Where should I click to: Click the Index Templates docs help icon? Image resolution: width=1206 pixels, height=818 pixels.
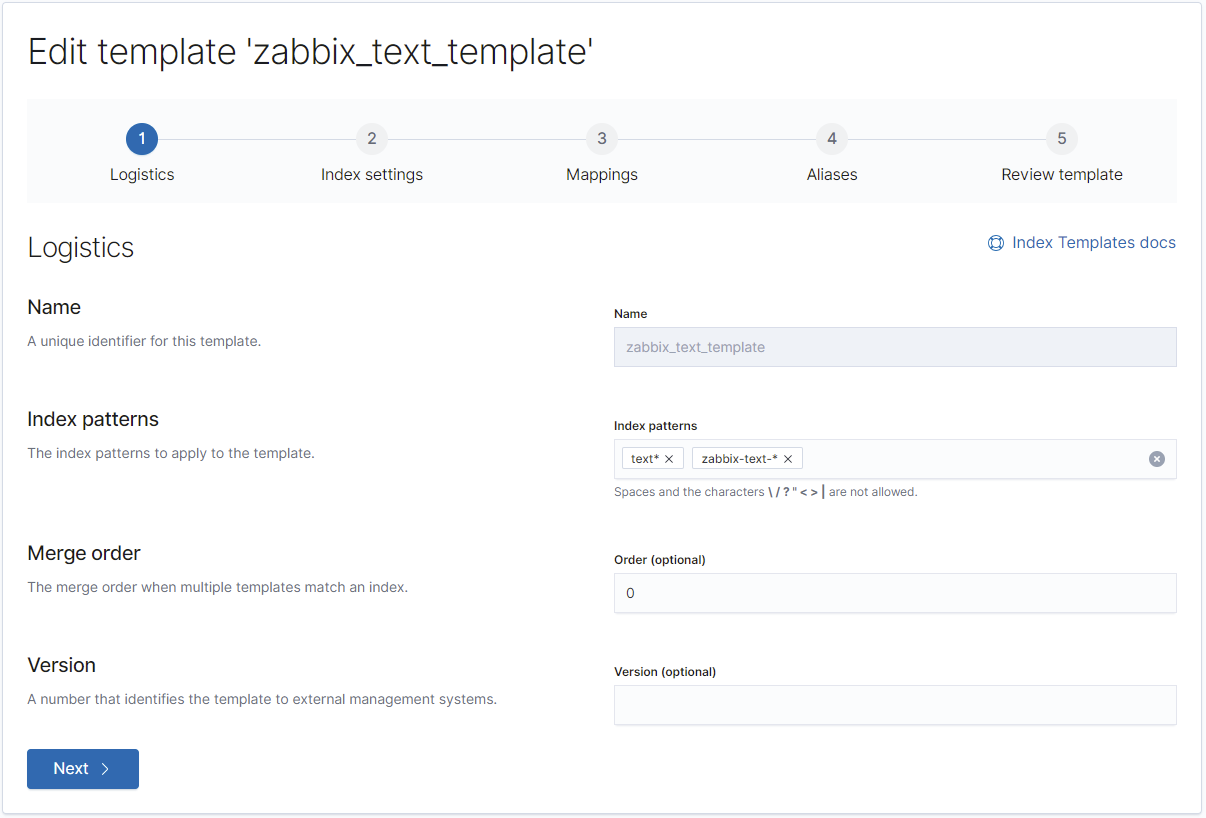coord(996,243)
